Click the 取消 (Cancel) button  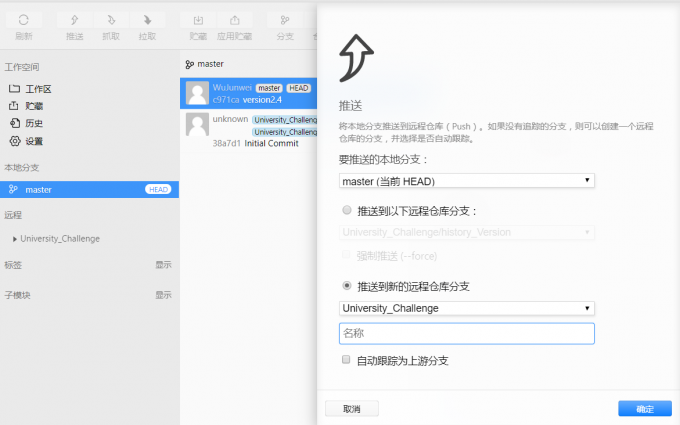pyautogui.click(x=351, y=408)
